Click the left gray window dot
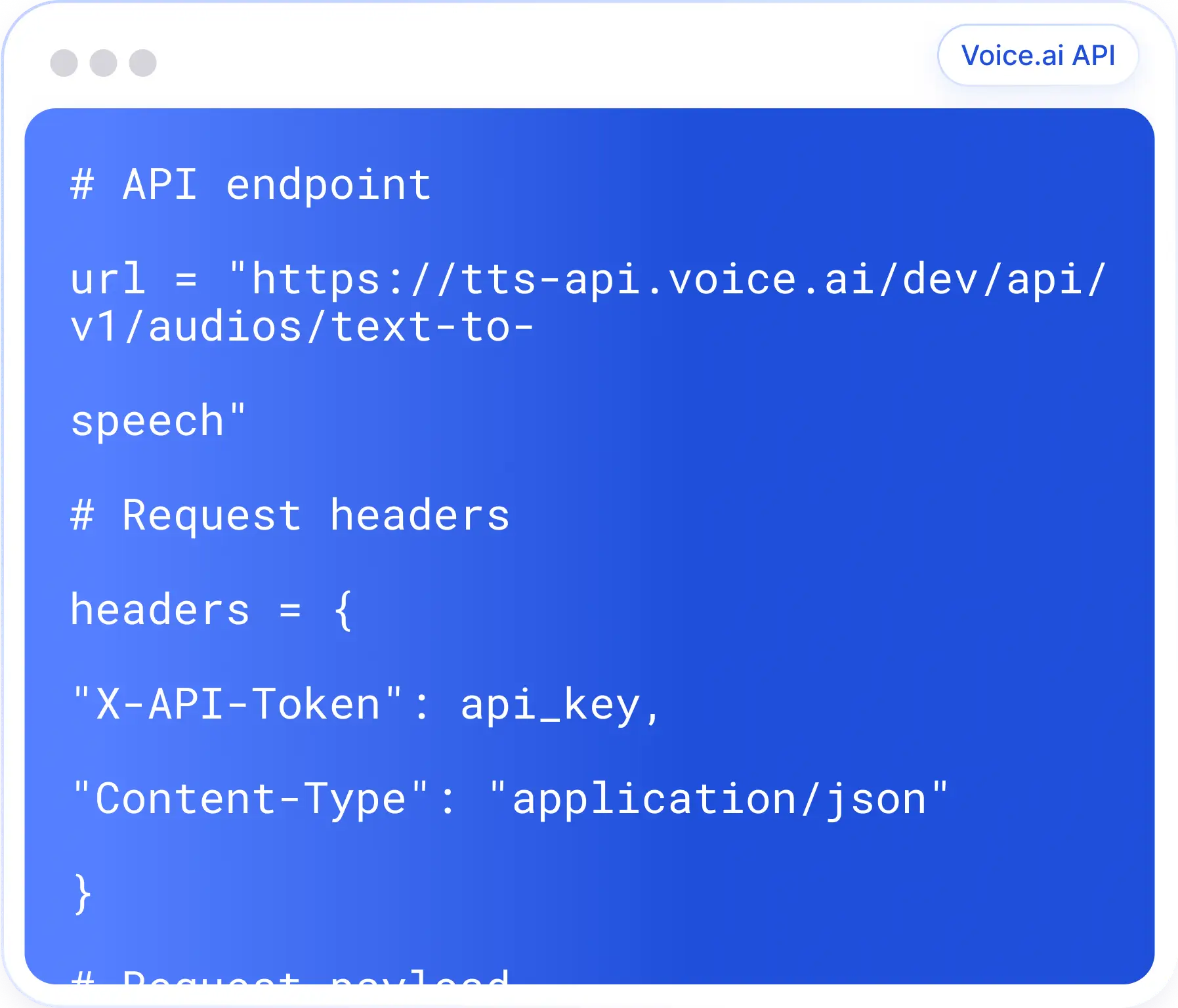 click(64, 63)
